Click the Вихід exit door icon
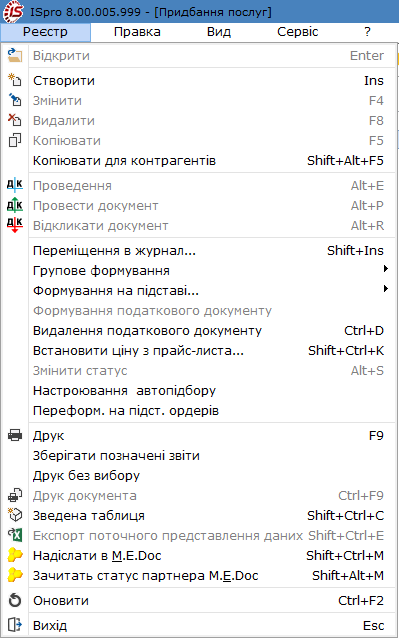The width and height of the screenshot is (399, 638). 15,625
